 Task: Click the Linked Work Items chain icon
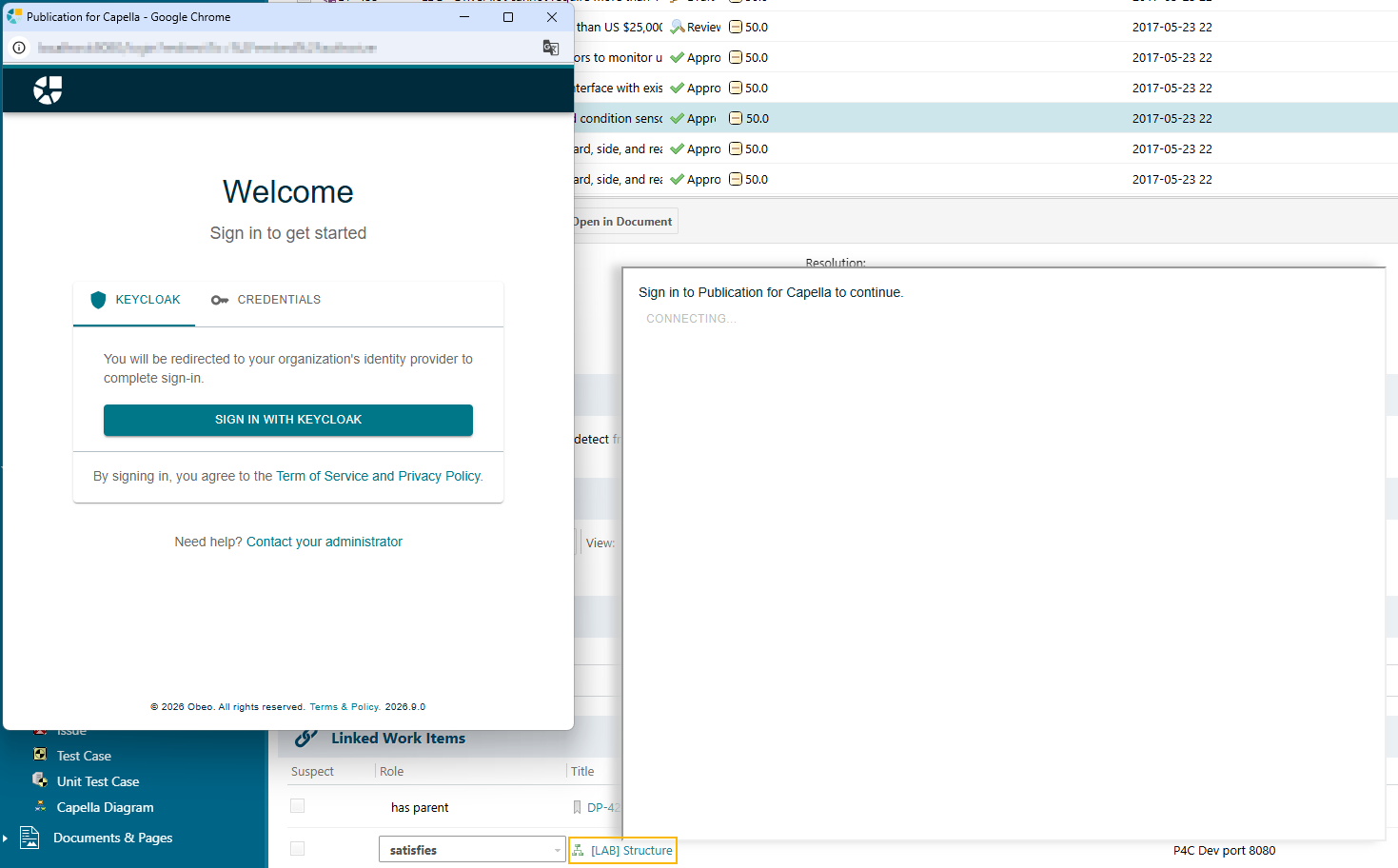[x=306, y=738]
